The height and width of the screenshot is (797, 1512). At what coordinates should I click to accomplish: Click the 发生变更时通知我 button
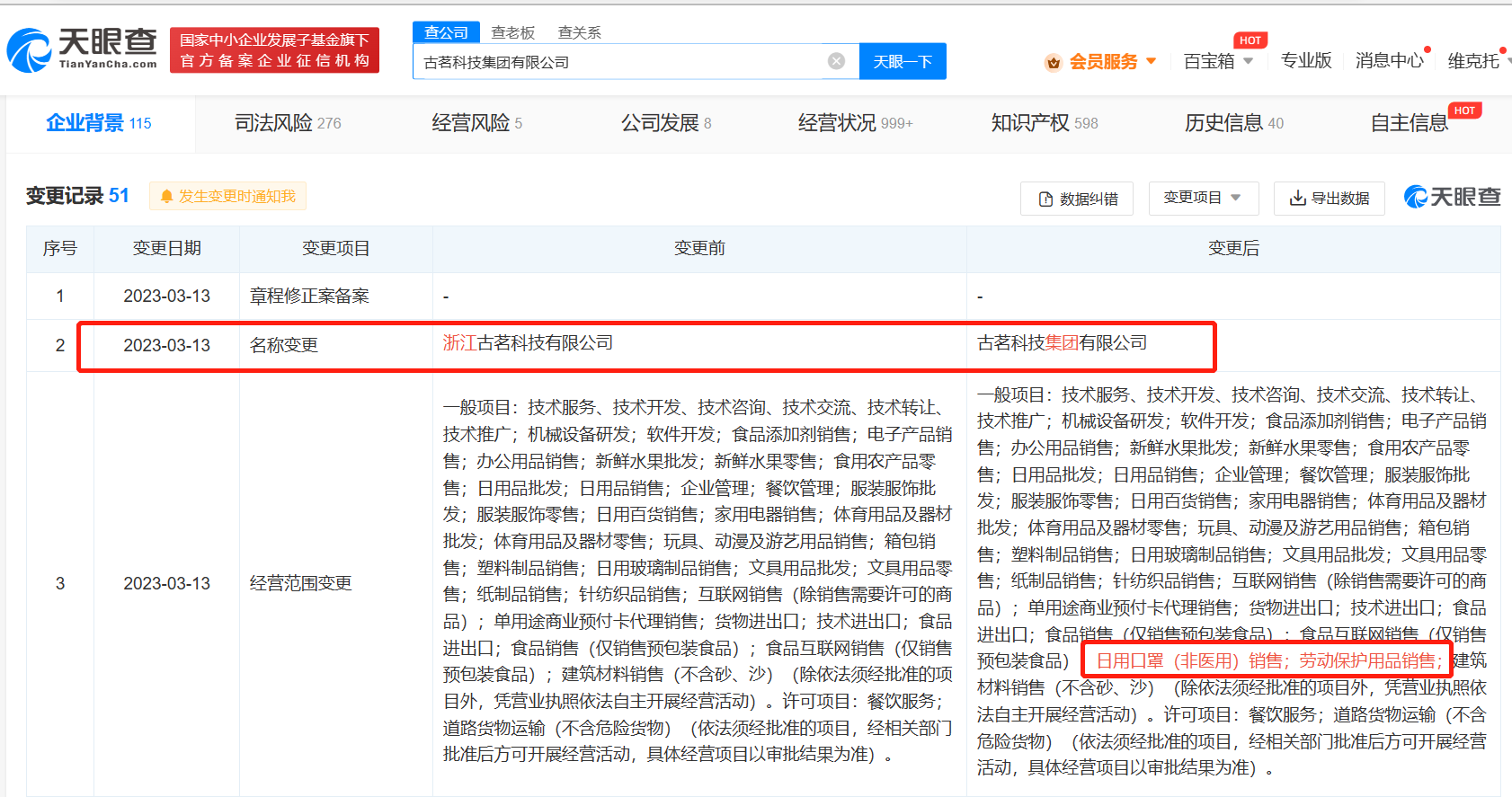click(227, 196)
